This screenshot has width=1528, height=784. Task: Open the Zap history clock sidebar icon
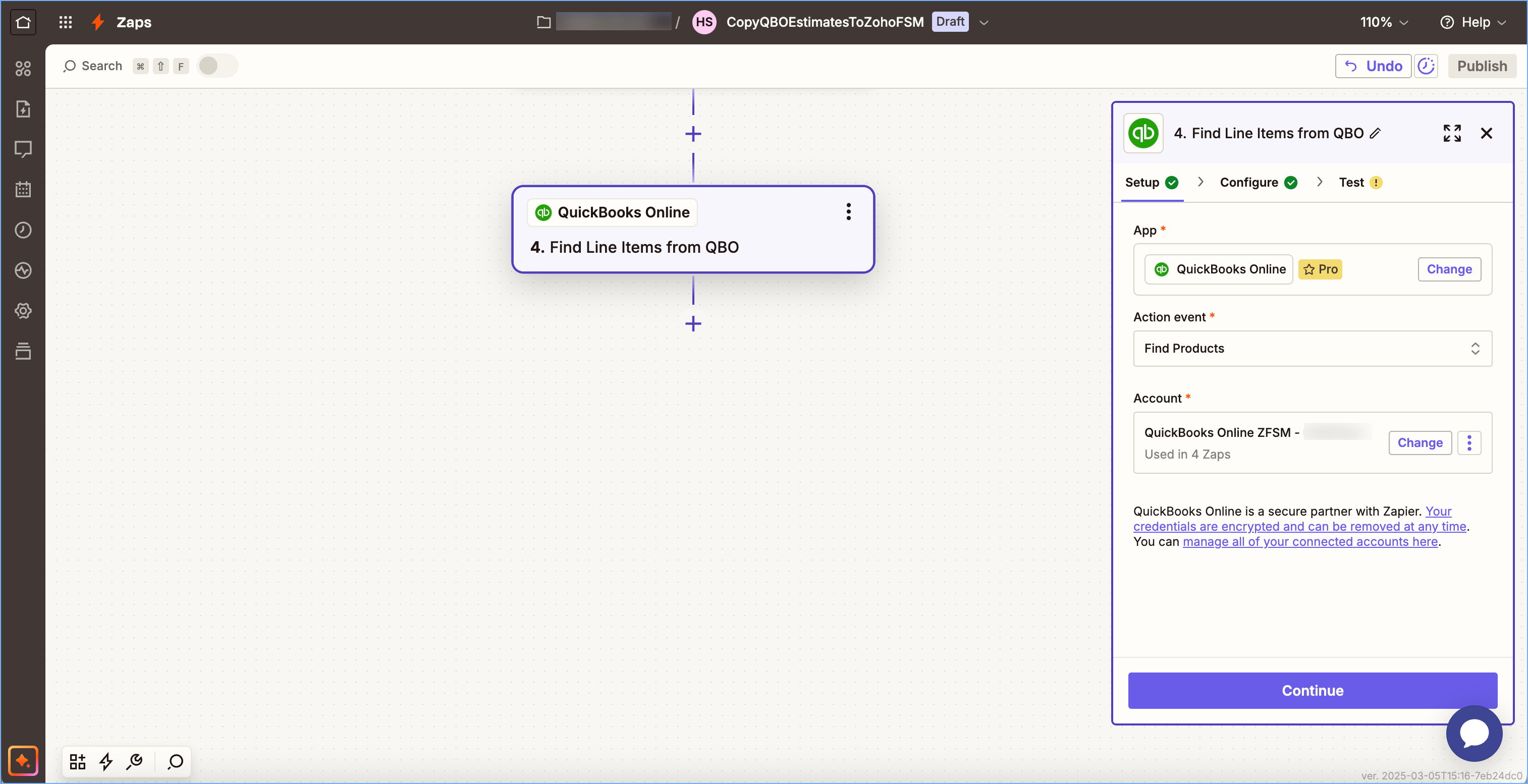tap(23, 230)
